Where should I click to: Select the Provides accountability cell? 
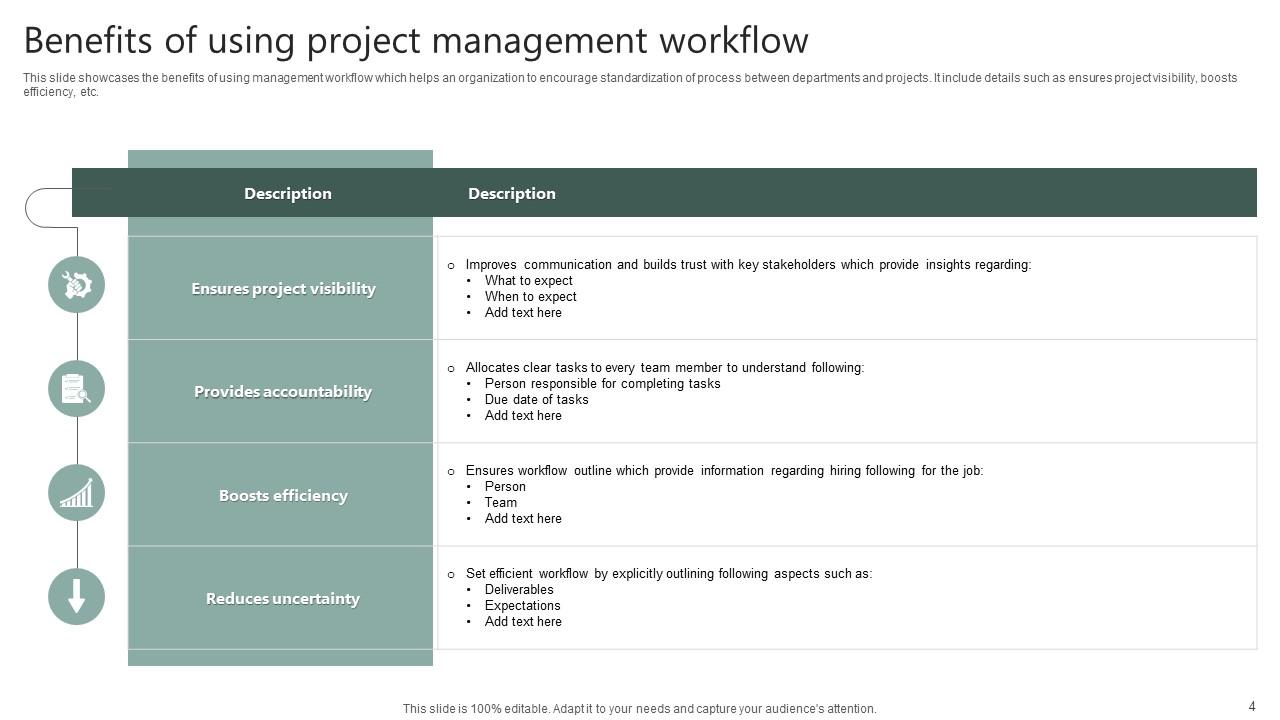tap(282, 392)
